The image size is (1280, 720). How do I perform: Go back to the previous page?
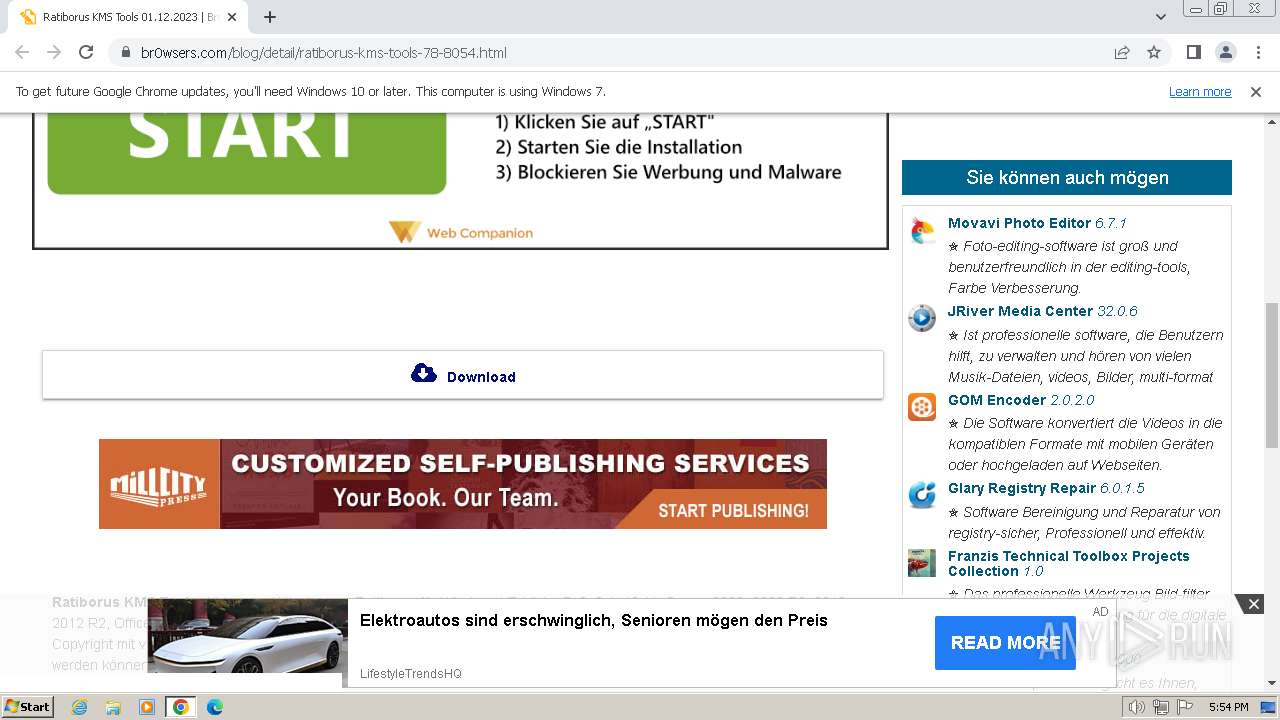(22, 52)
